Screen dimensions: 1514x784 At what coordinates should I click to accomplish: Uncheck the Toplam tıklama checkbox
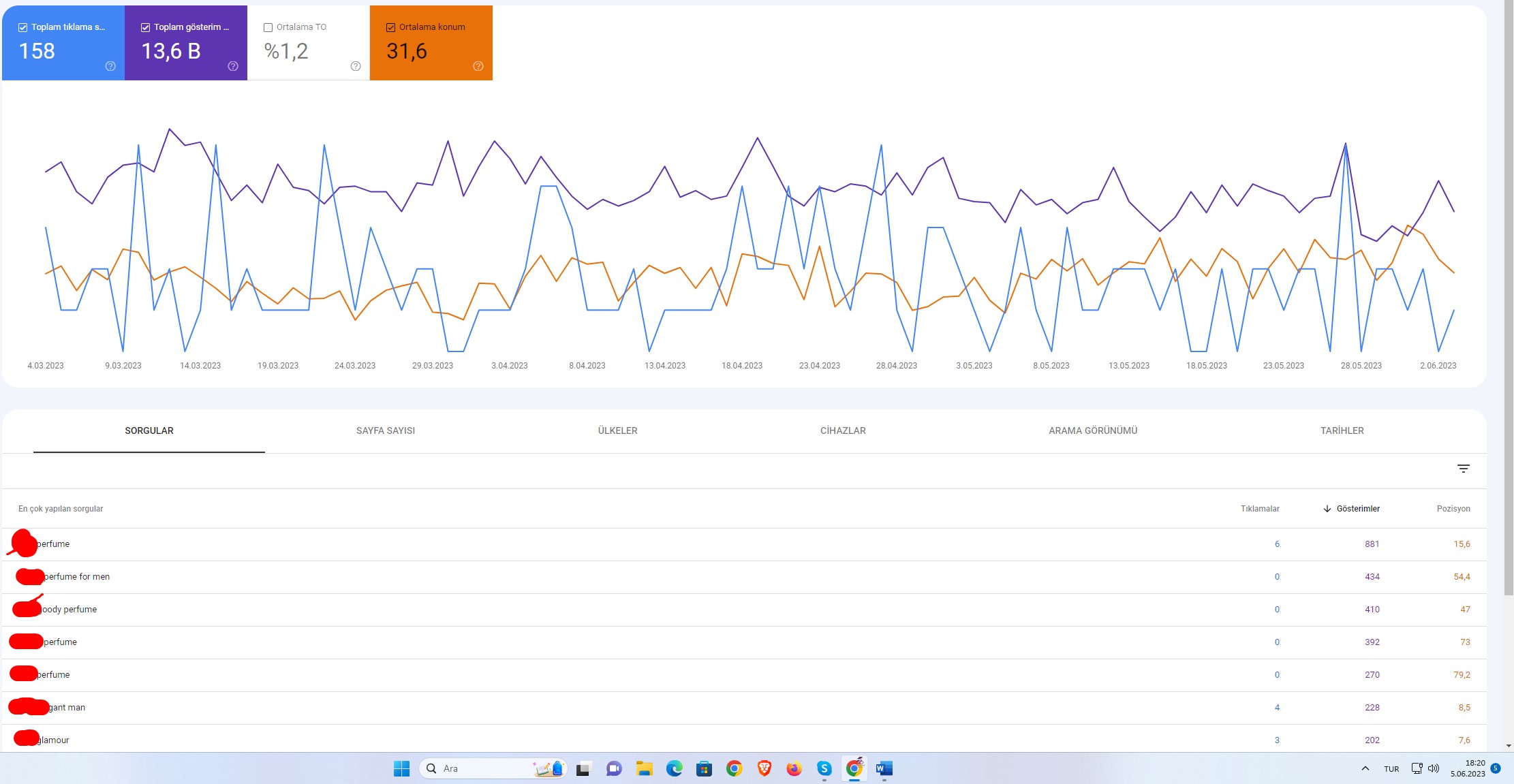22,27
